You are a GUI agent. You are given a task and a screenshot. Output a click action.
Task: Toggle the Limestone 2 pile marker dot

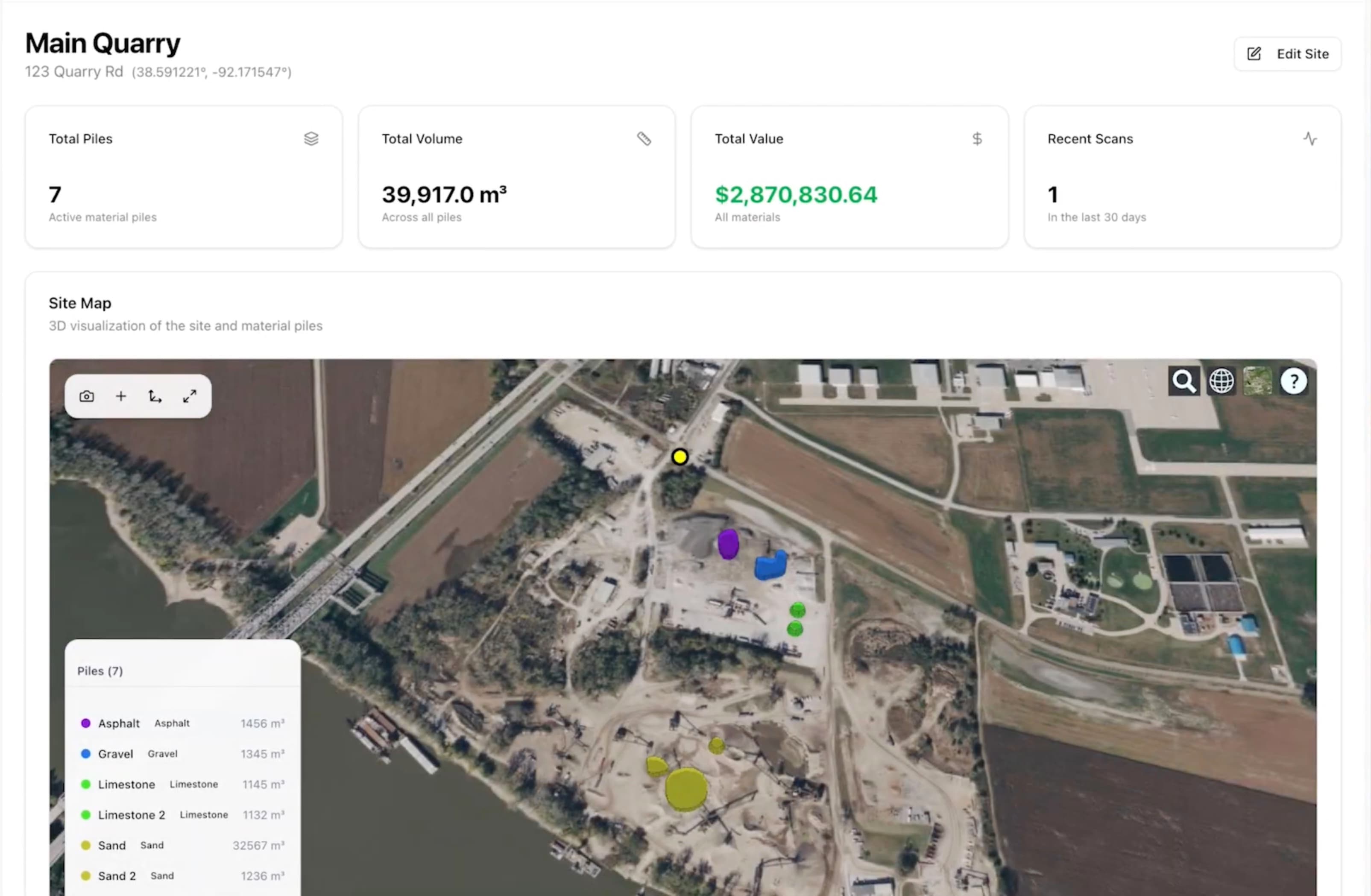86,815
